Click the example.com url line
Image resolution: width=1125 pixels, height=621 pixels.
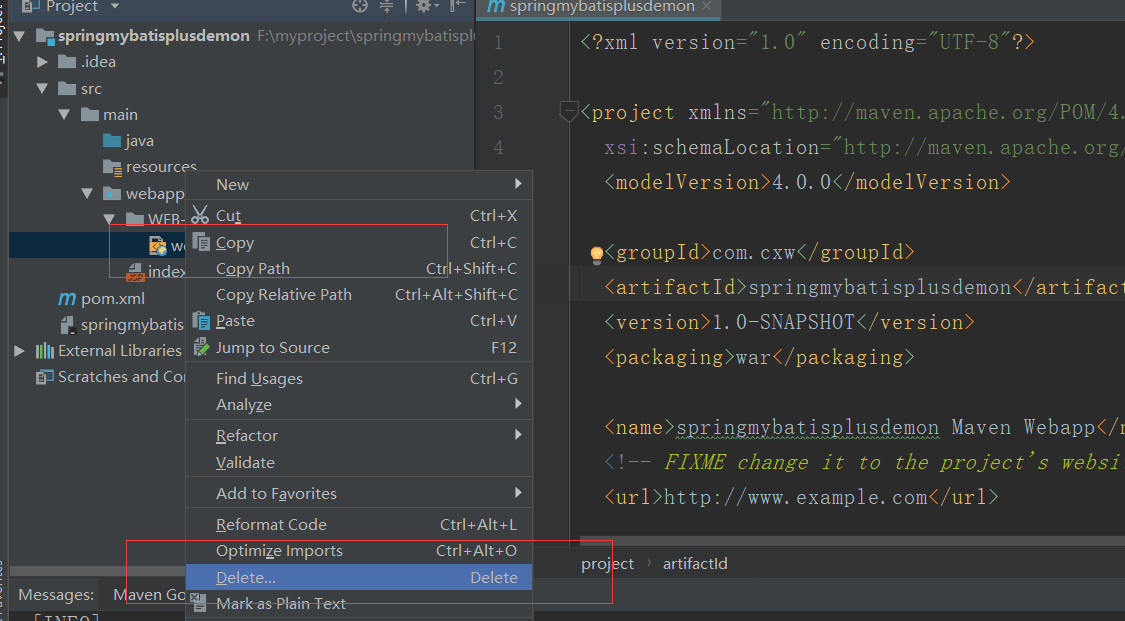point(801,497)
